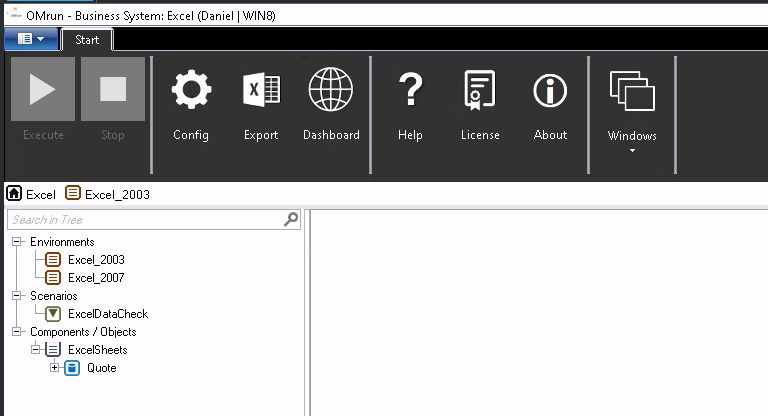
Task: Open Help question mark icon
Action: (410, 89)
